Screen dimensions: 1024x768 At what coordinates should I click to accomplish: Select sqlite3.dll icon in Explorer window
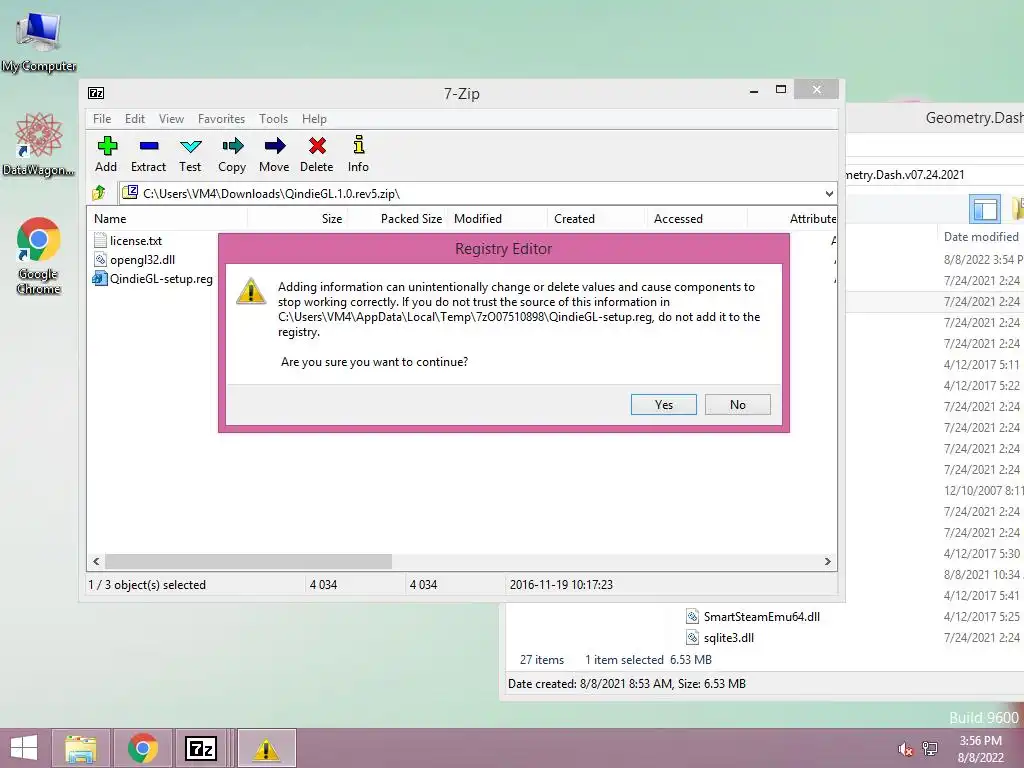(692, 637)
